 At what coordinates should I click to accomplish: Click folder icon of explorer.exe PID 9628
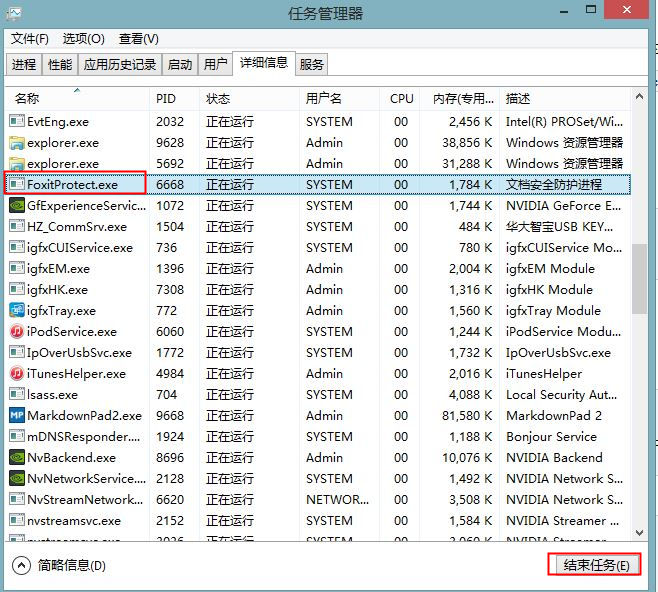(17, 143)
